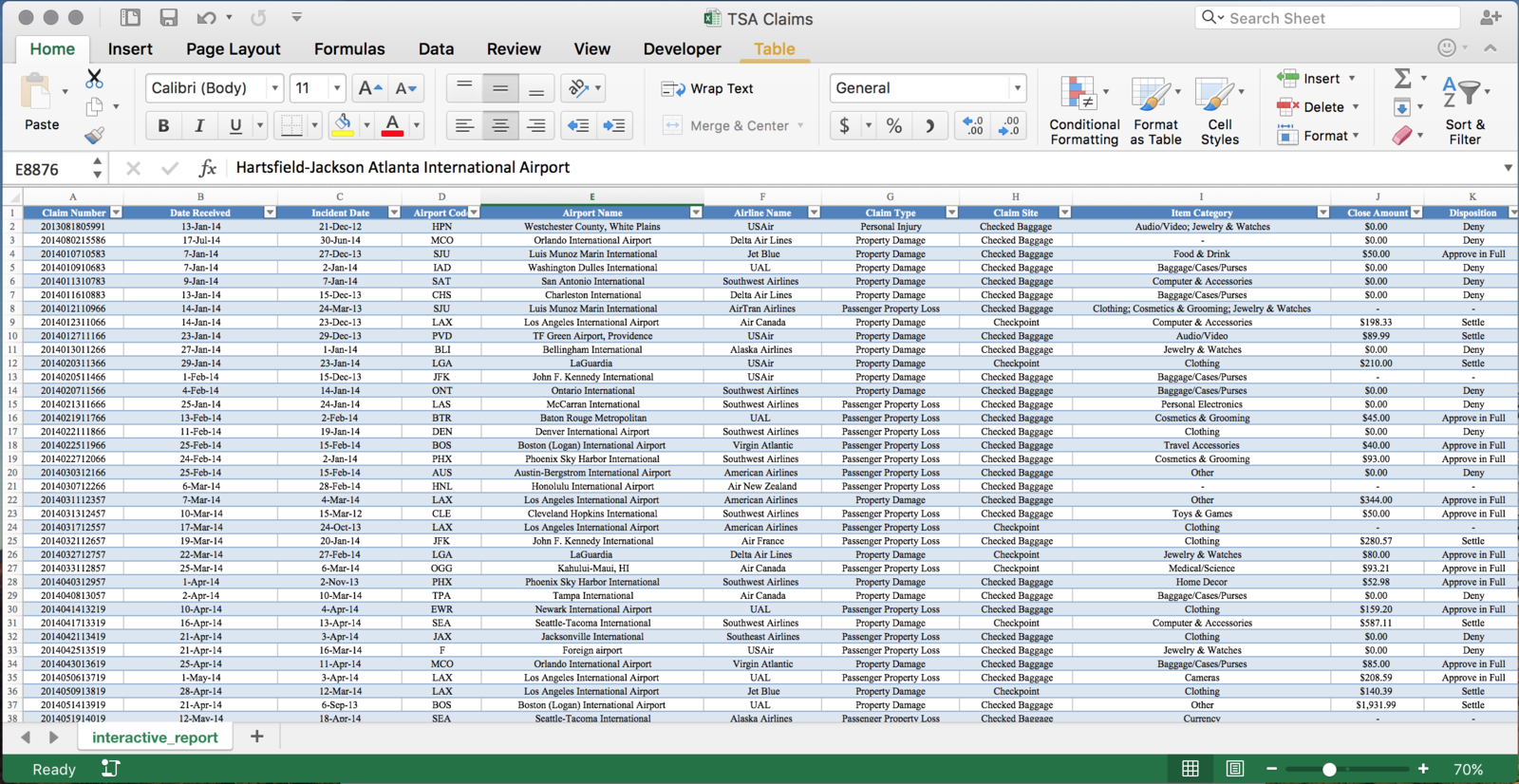Apply Comma Style number format

click(929, 125)
